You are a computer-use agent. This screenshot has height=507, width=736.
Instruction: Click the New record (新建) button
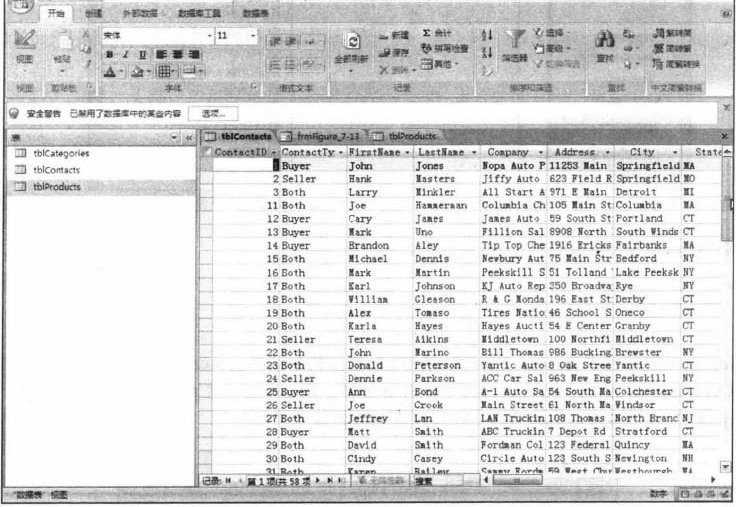point(393,35)
